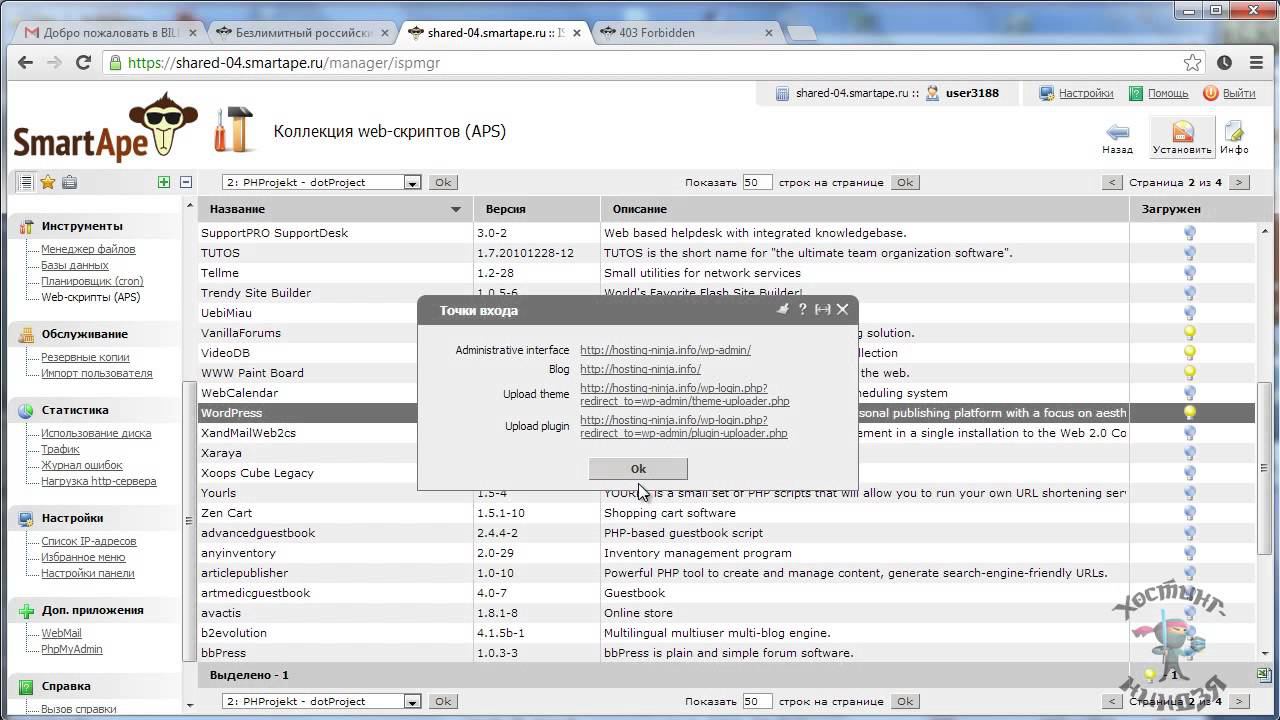
Task: Reload the page in Chrome
Action: 84,62
